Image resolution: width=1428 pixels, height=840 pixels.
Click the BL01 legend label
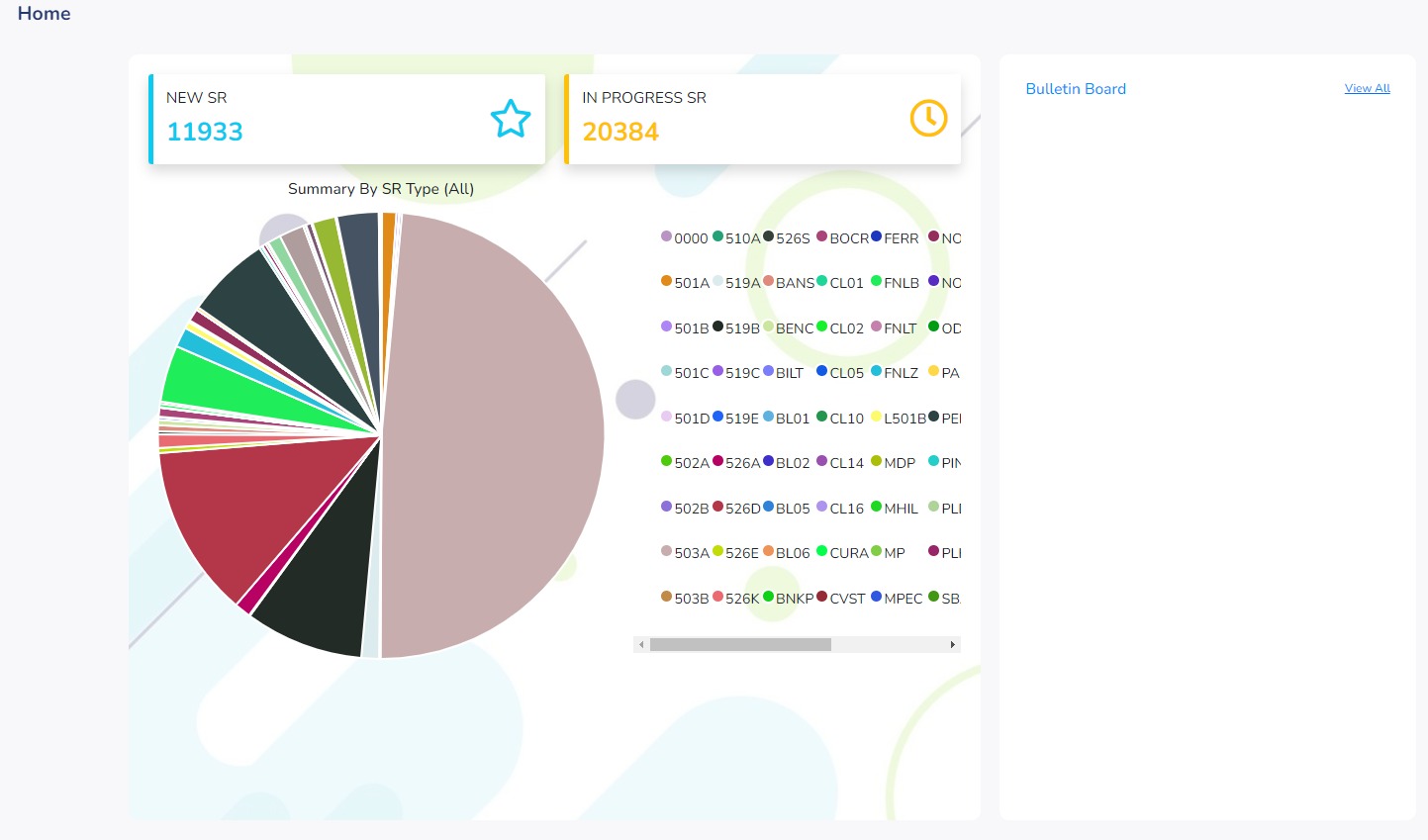tap(793, 419)
